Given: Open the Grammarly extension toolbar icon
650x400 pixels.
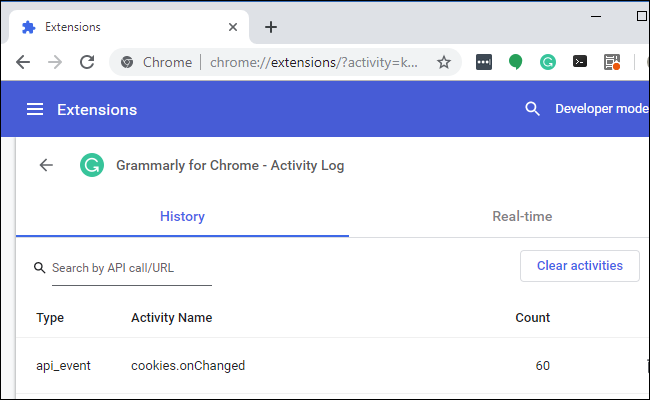Looking at the screenshot, I should click(x=548, y=62).
